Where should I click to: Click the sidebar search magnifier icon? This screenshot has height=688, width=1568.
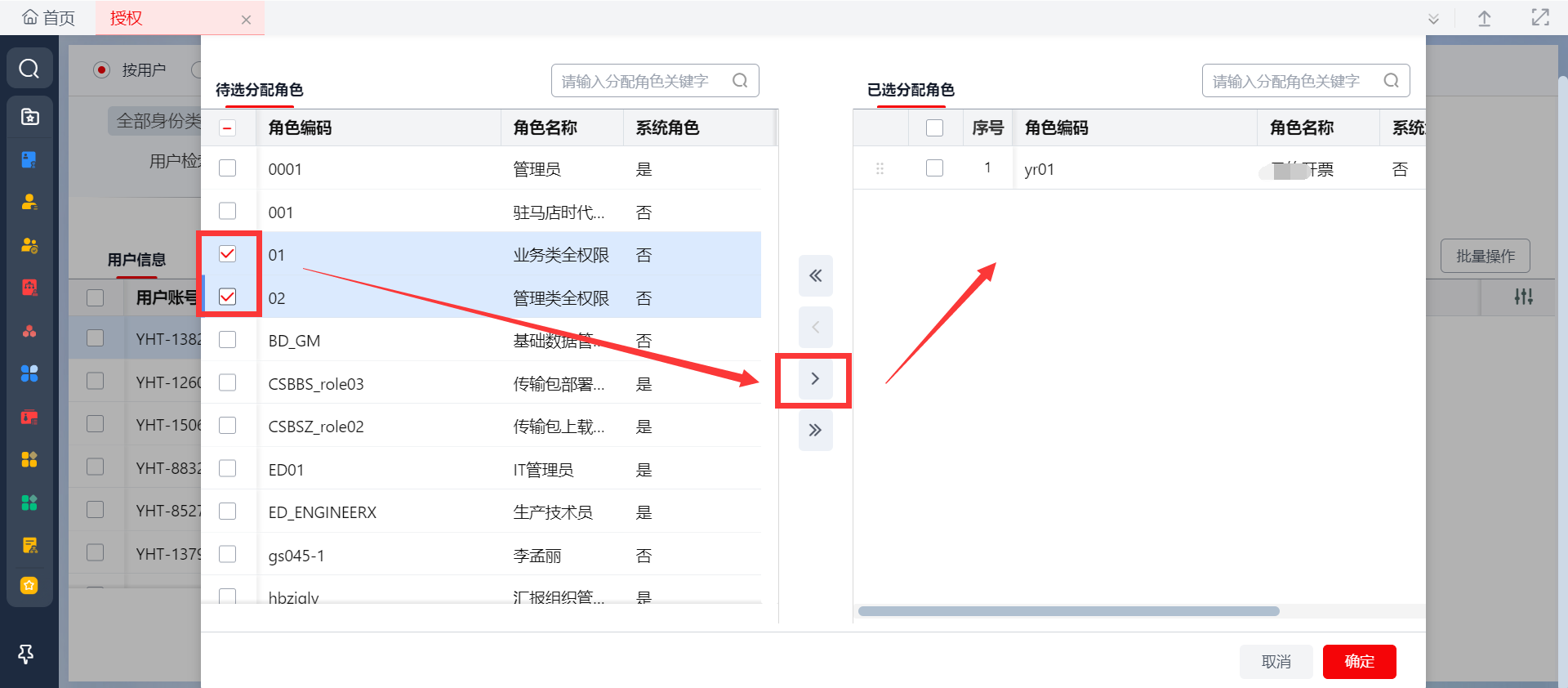[29, 69]
